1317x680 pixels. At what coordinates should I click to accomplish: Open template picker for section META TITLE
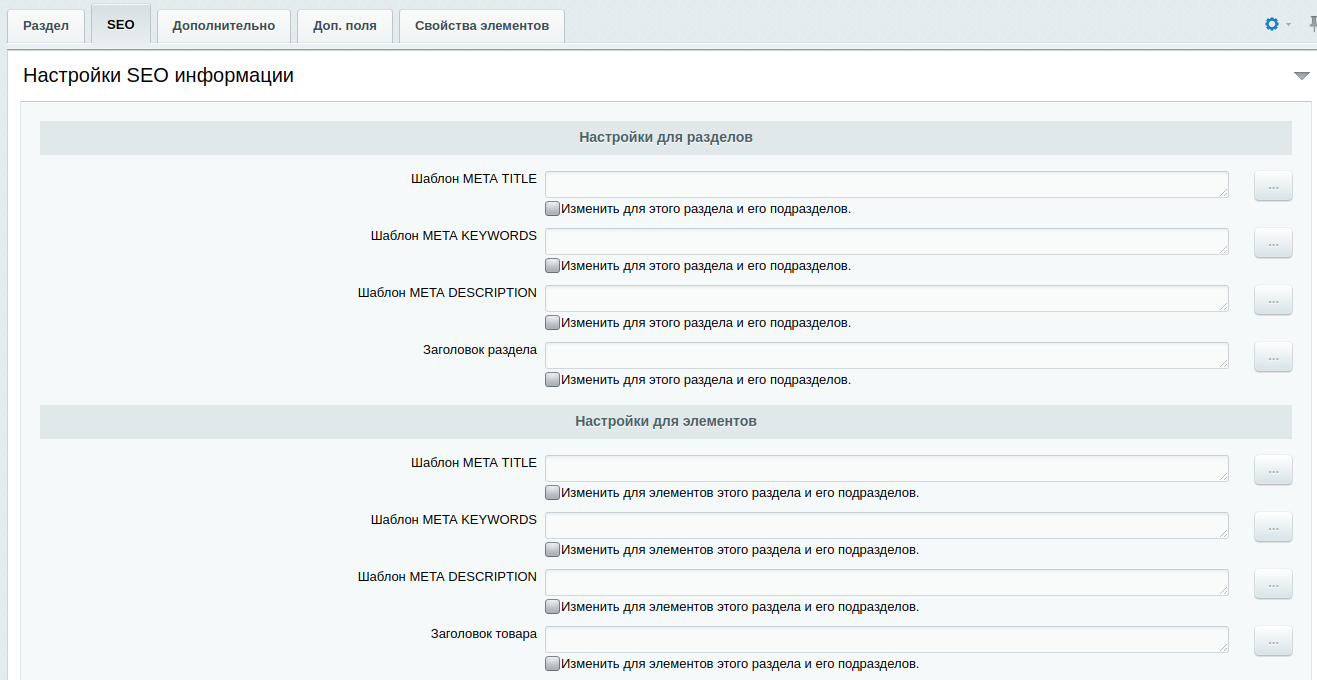point(1273,186)
